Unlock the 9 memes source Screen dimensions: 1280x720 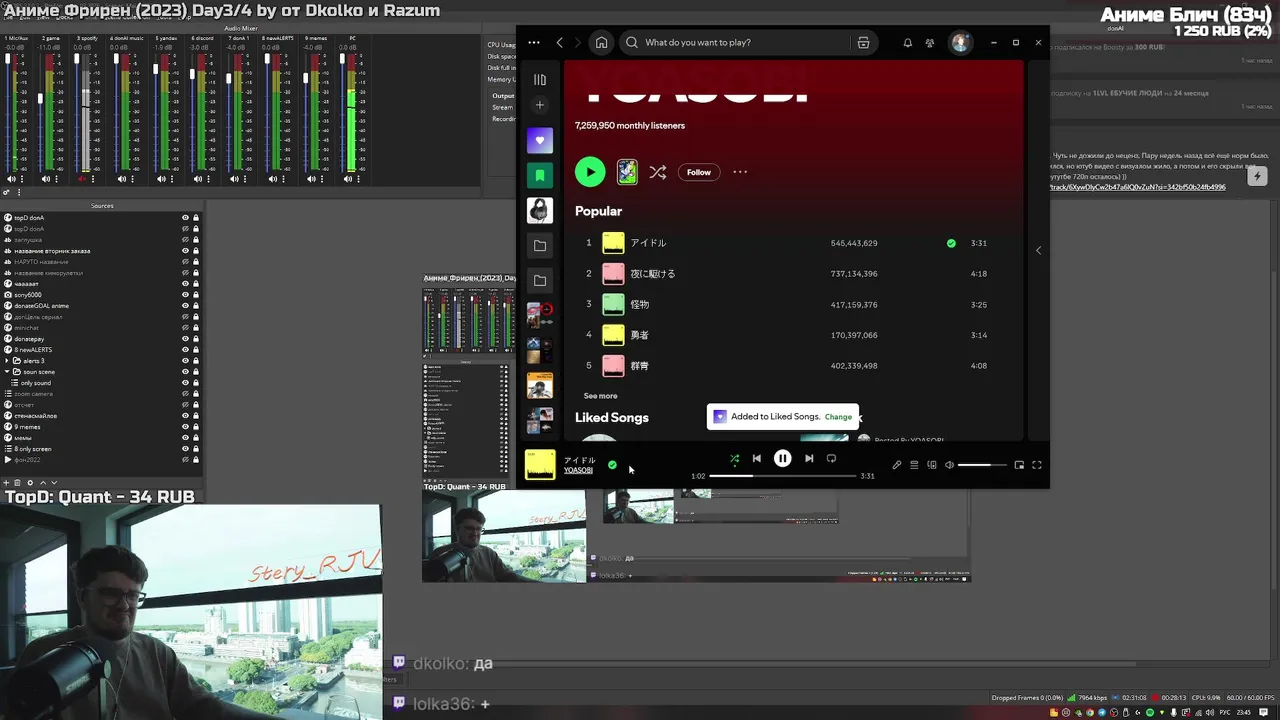click(196, 427)
